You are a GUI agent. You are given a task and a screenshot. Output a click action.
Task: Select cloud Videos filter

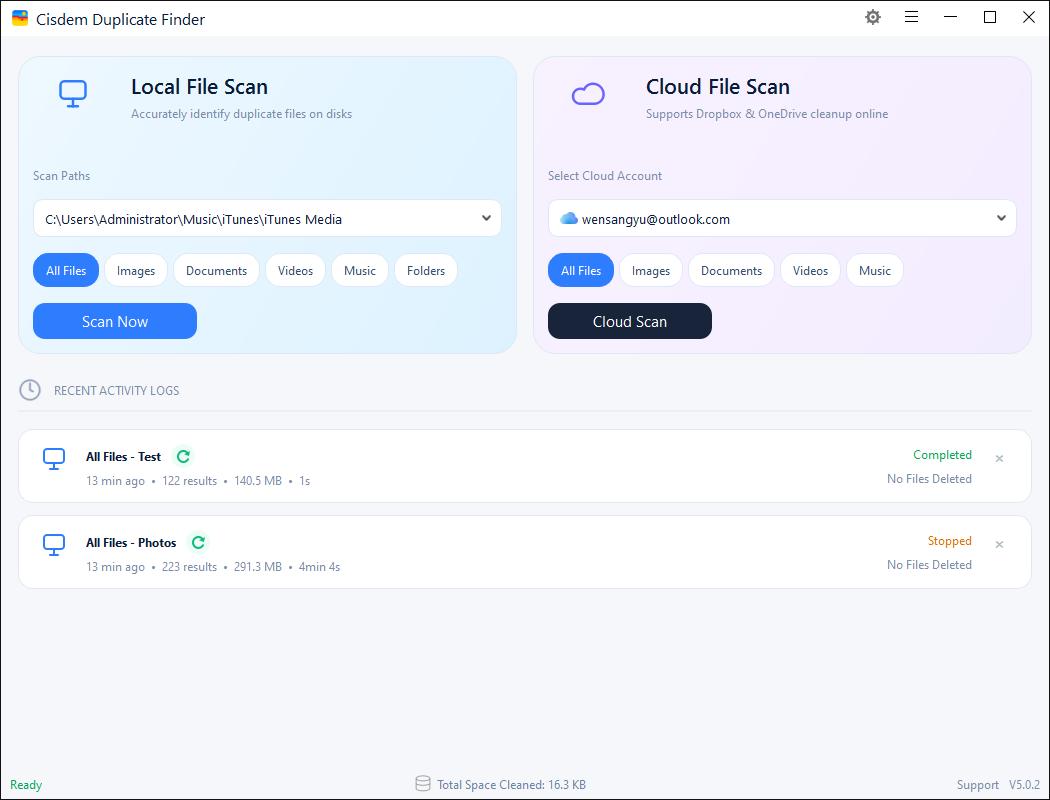pyautogui.click(x=810, y=270)
